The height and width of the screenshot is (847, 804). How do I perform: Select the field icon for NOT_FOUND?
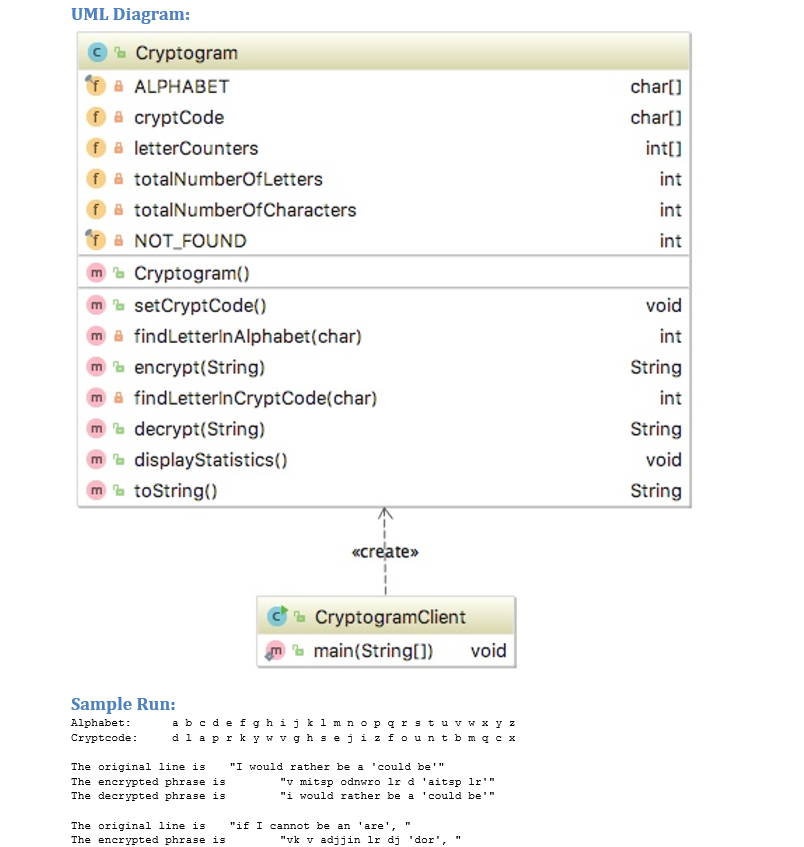[x=96, y=241]
